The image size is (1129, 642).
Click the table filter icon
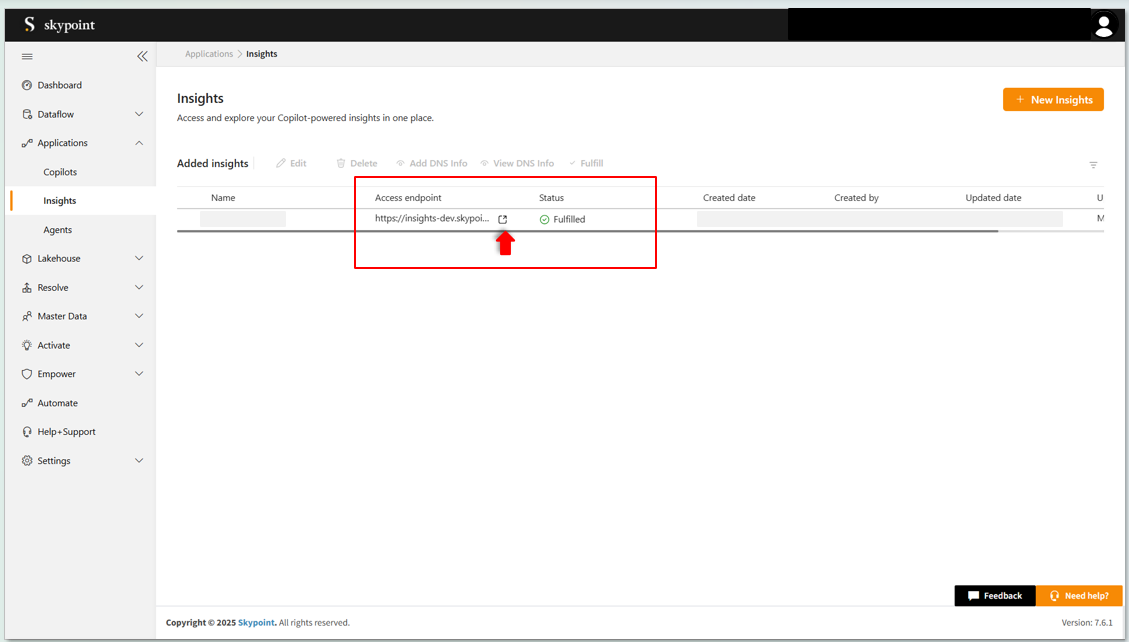click(1093, 165)
